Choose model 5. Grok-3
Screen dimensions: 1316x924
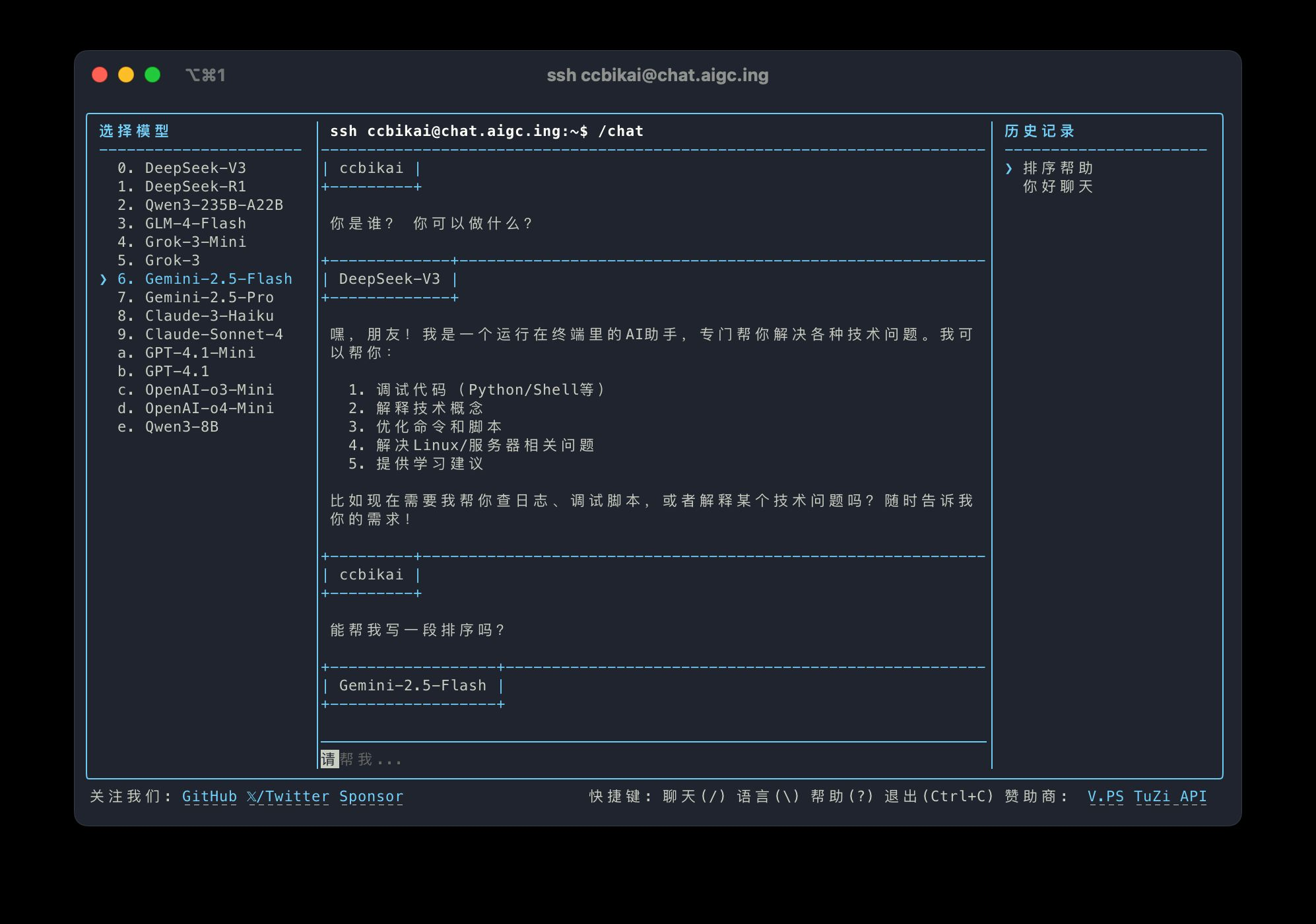[158, 260]
